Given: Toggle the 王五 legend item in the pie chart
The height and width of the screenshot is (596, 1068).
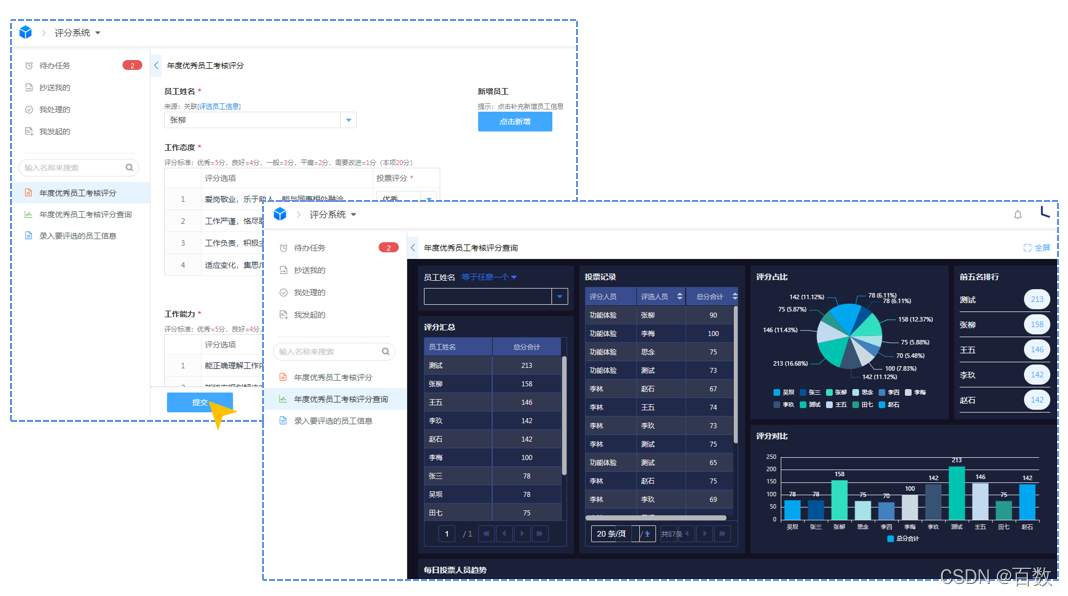Looking at the screenshot, I should point(836,405).
